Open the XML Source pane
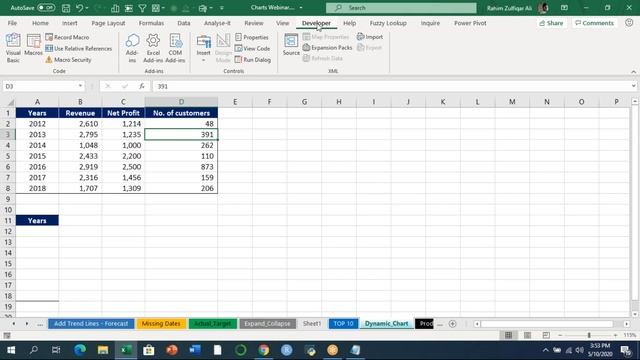The height and width of the screenshot is (360, 640). tap(291, 45)
